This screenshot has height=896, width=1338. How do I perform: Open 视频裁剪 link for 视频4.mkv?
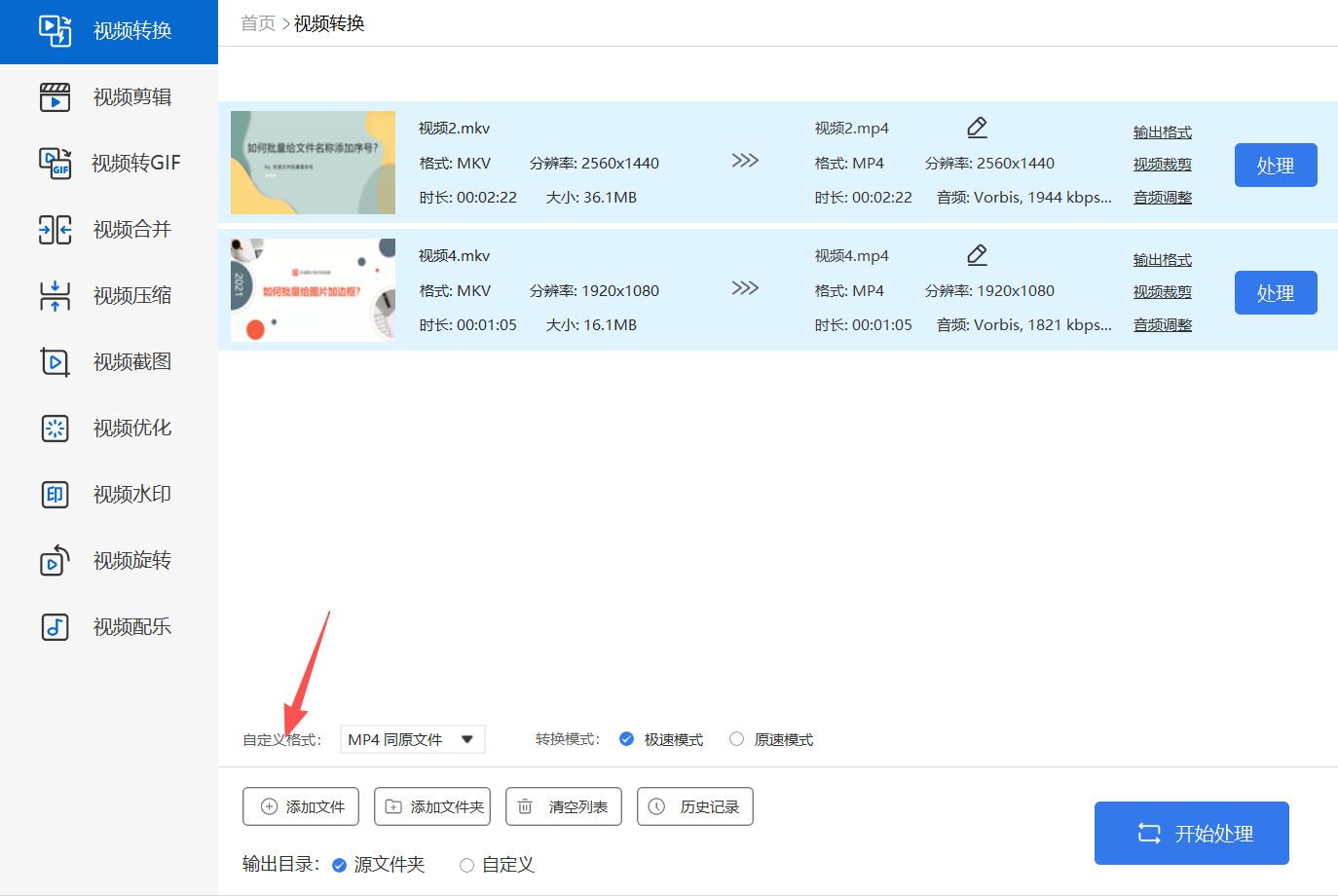click(1163, 292)
